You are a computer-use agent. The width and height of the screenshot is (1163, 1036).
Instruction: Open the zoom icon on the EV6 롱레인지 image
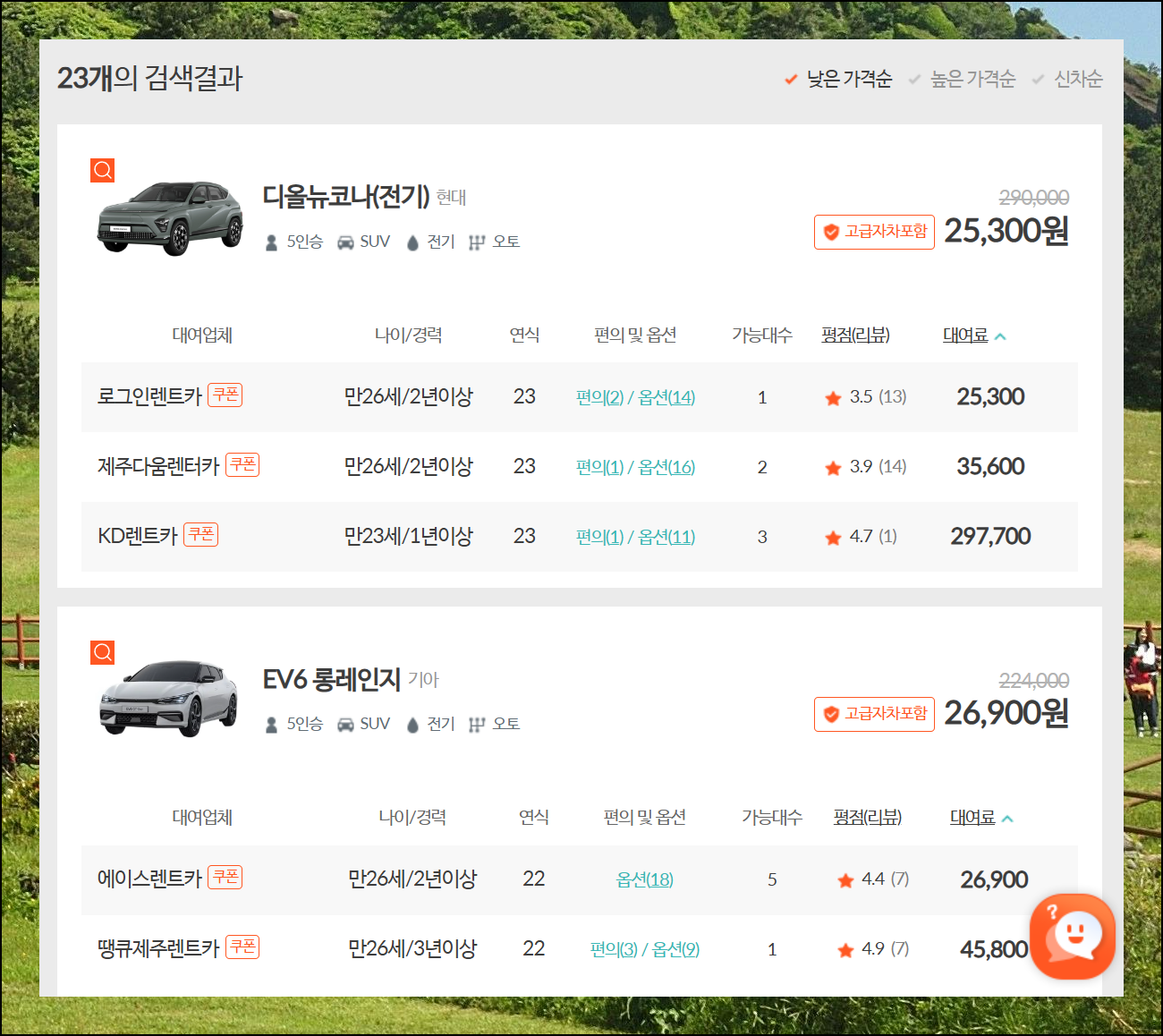(103, 652)
